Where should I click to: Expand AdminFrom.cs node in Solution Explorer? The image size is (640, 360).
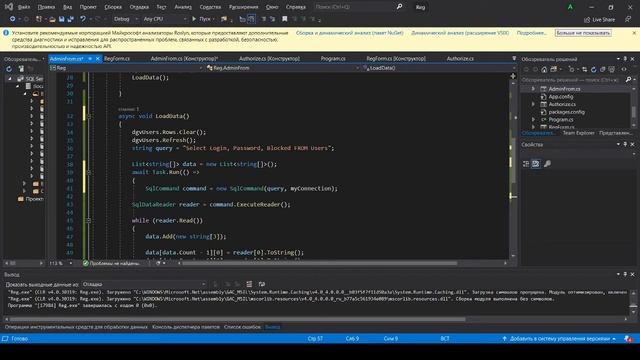click(x=533, y=89)
